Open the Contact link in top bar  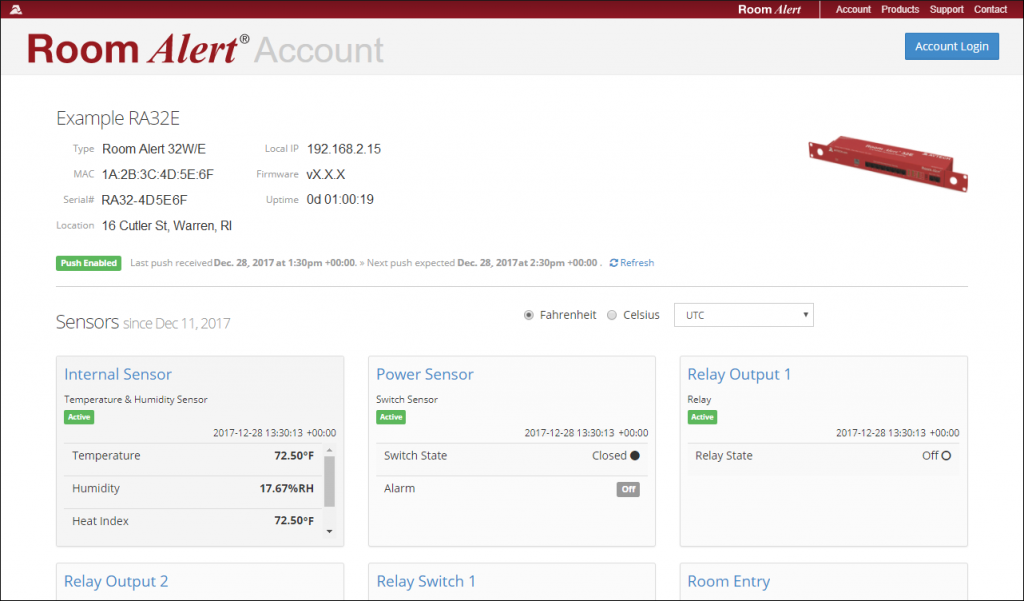click(990, 10)
